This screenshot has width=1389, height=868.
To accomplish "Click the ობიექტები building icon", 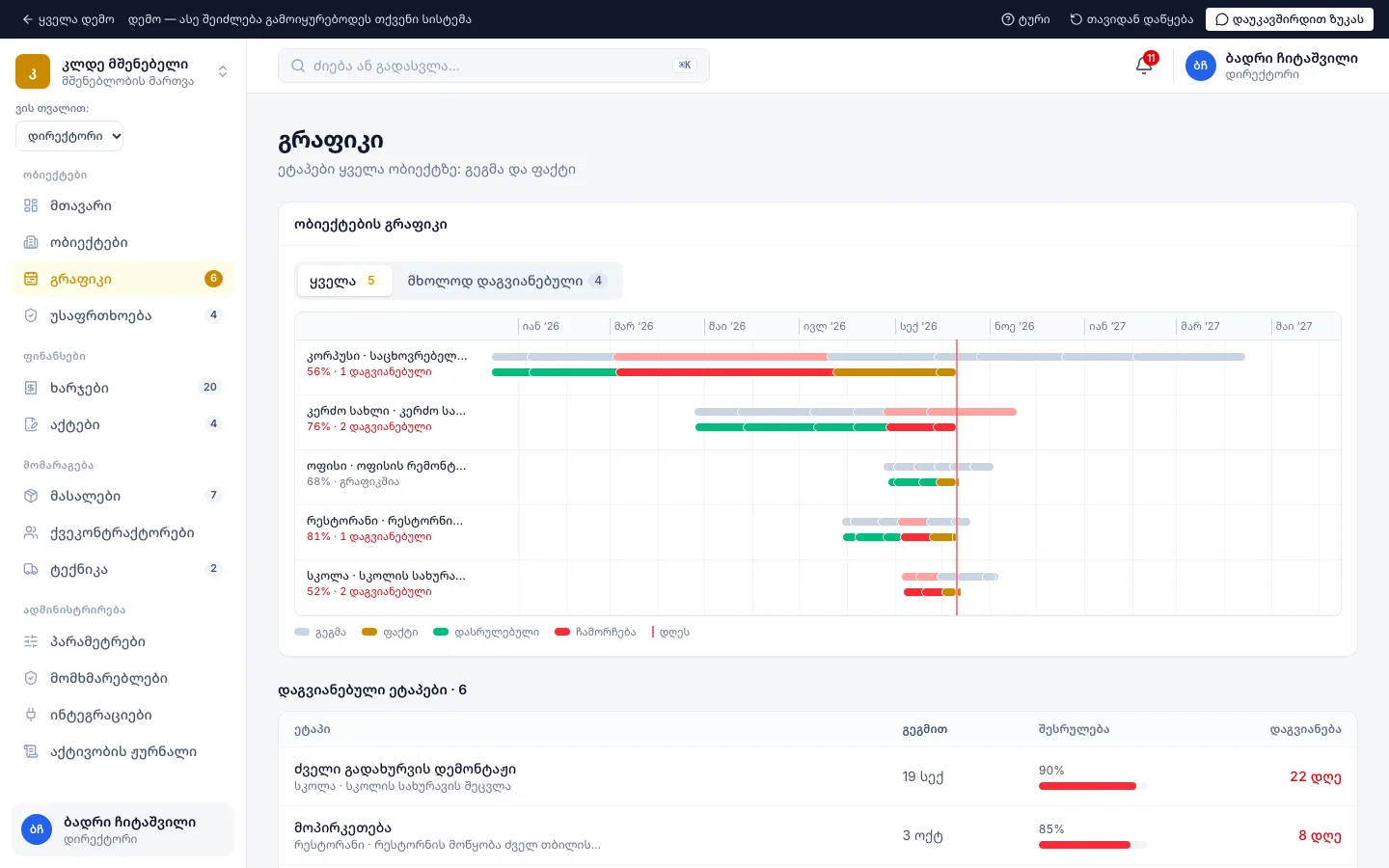I will click(x=31, y=242).
